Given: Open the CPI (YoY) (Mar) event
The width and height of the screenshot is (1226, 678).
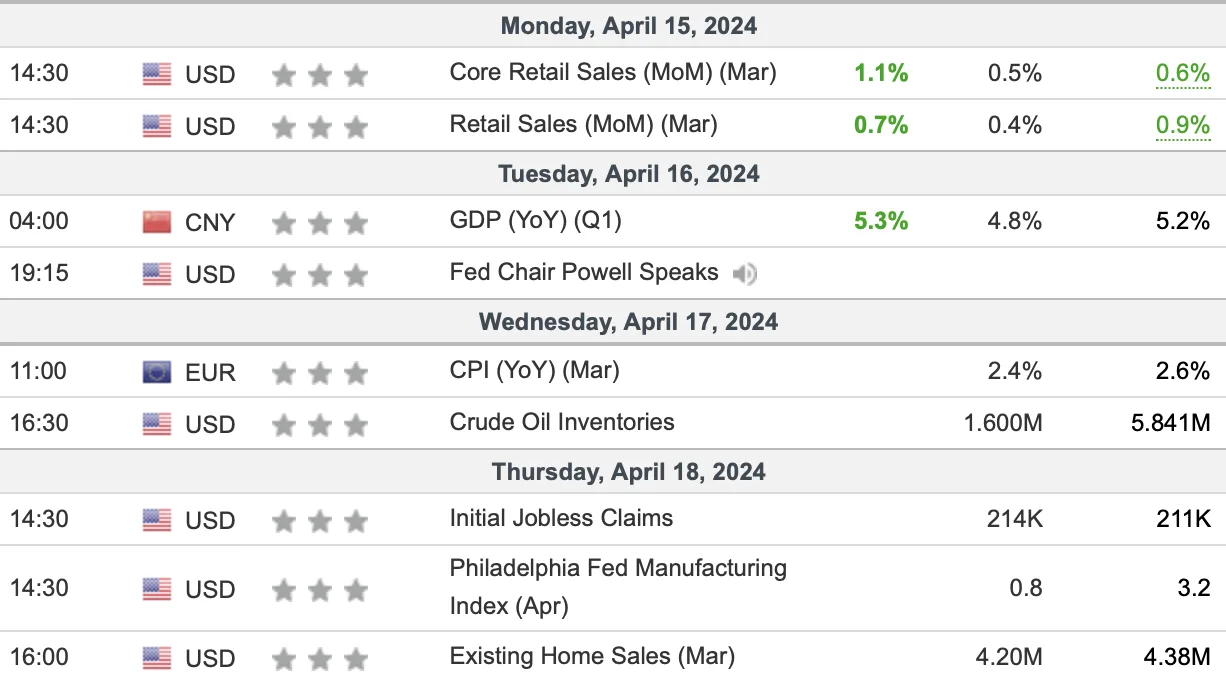Looking at the screenshot, I should pos(535,370).
